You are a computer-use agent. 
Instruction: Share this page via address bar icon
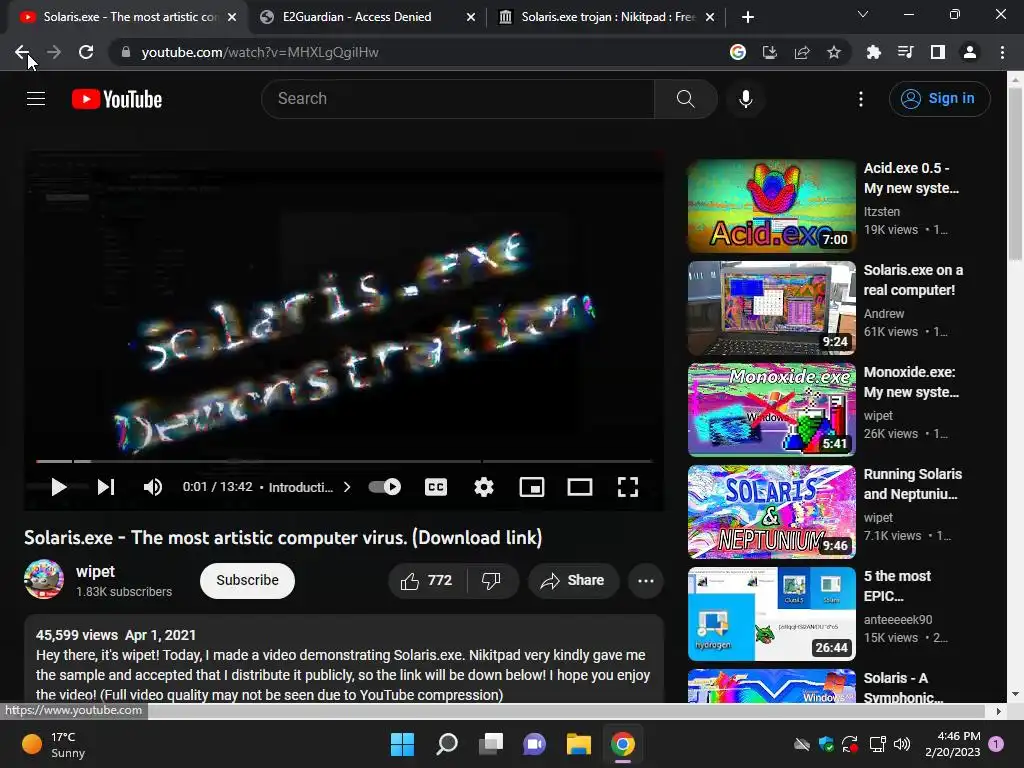pos(802,52)
